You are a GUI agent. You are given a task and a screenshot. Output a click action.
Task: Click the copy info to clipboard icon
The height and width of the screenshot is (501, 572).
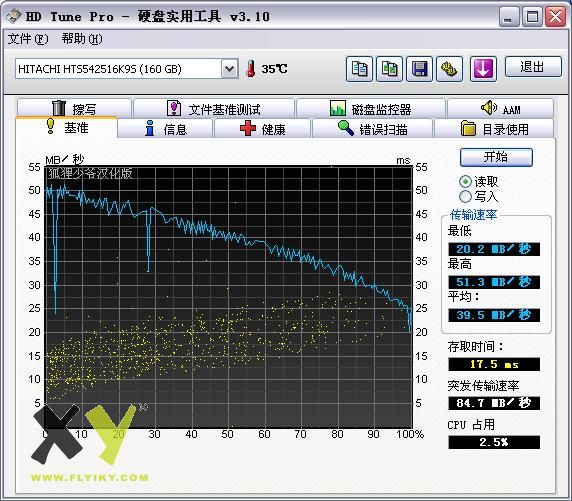pos(359,69)
